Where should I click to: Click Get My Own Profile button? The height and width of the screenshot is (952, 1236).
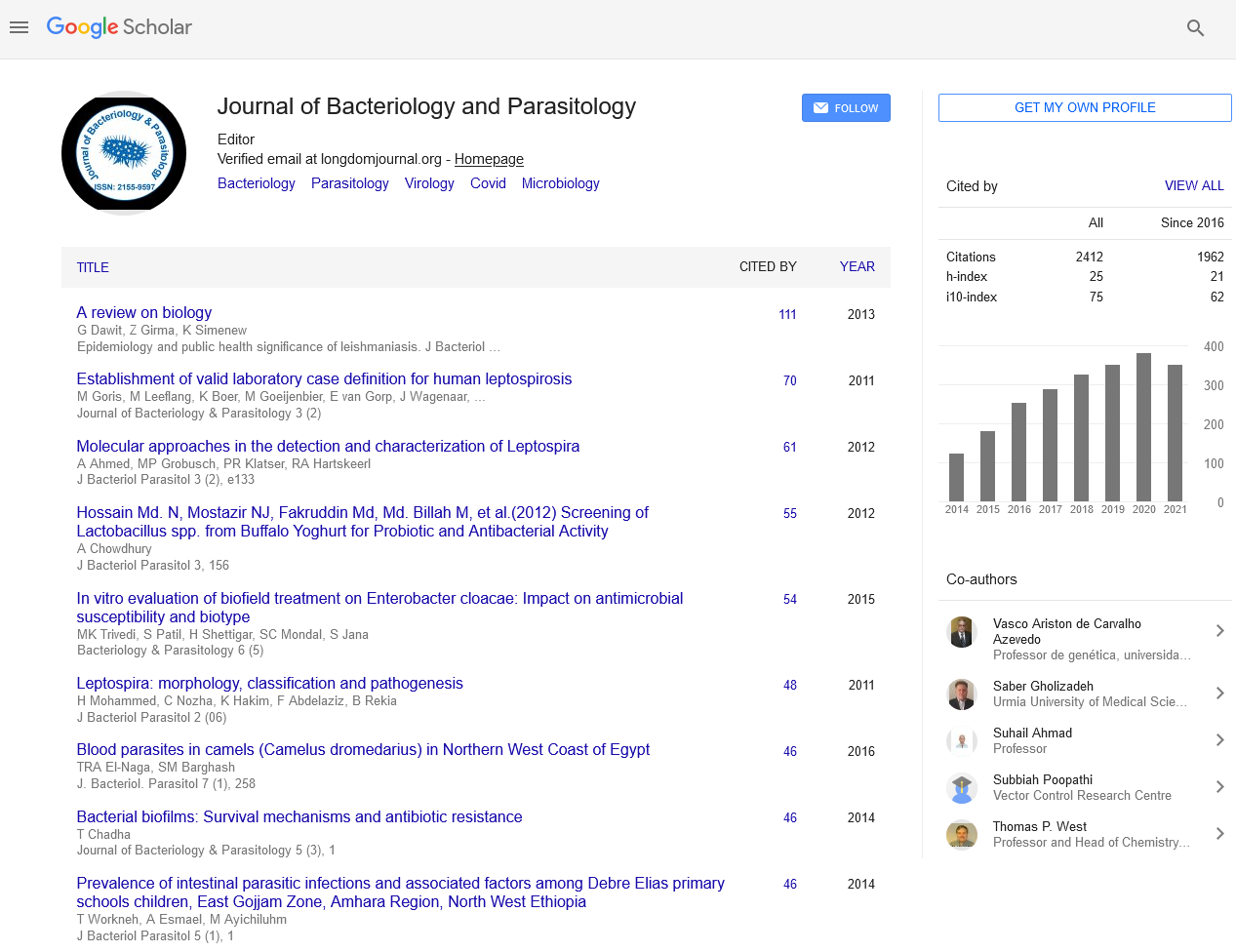1084,108
